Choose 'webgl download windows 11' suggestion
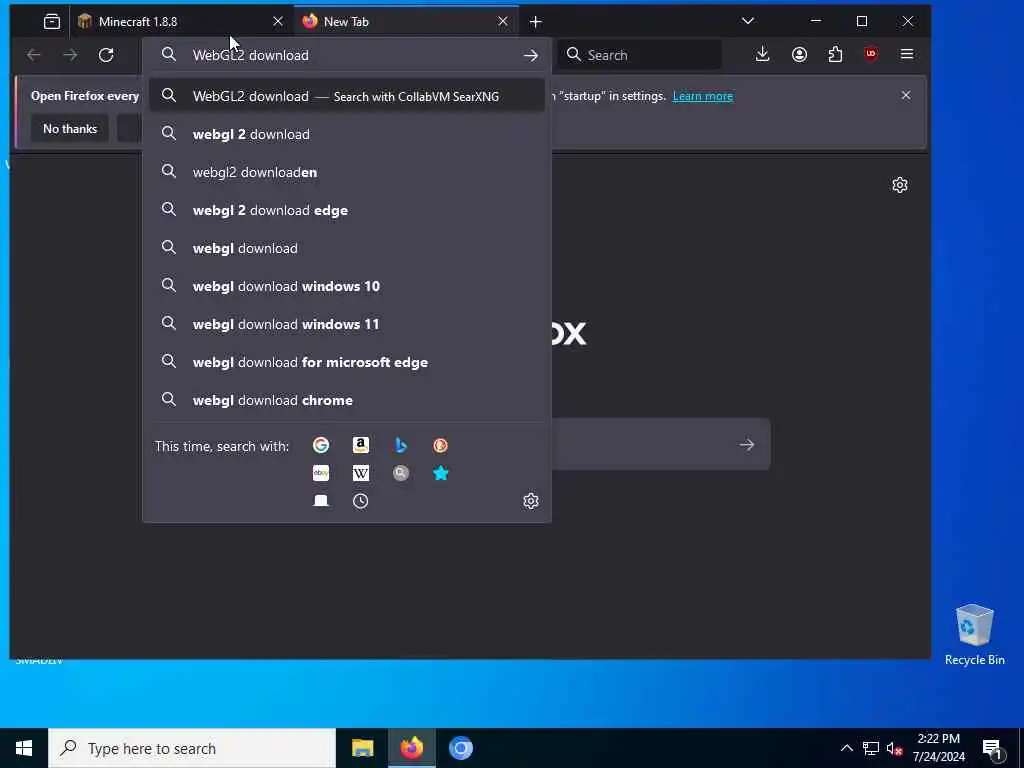The height and width of the screenshot is (768, 1024). click(x=347, y=324)
